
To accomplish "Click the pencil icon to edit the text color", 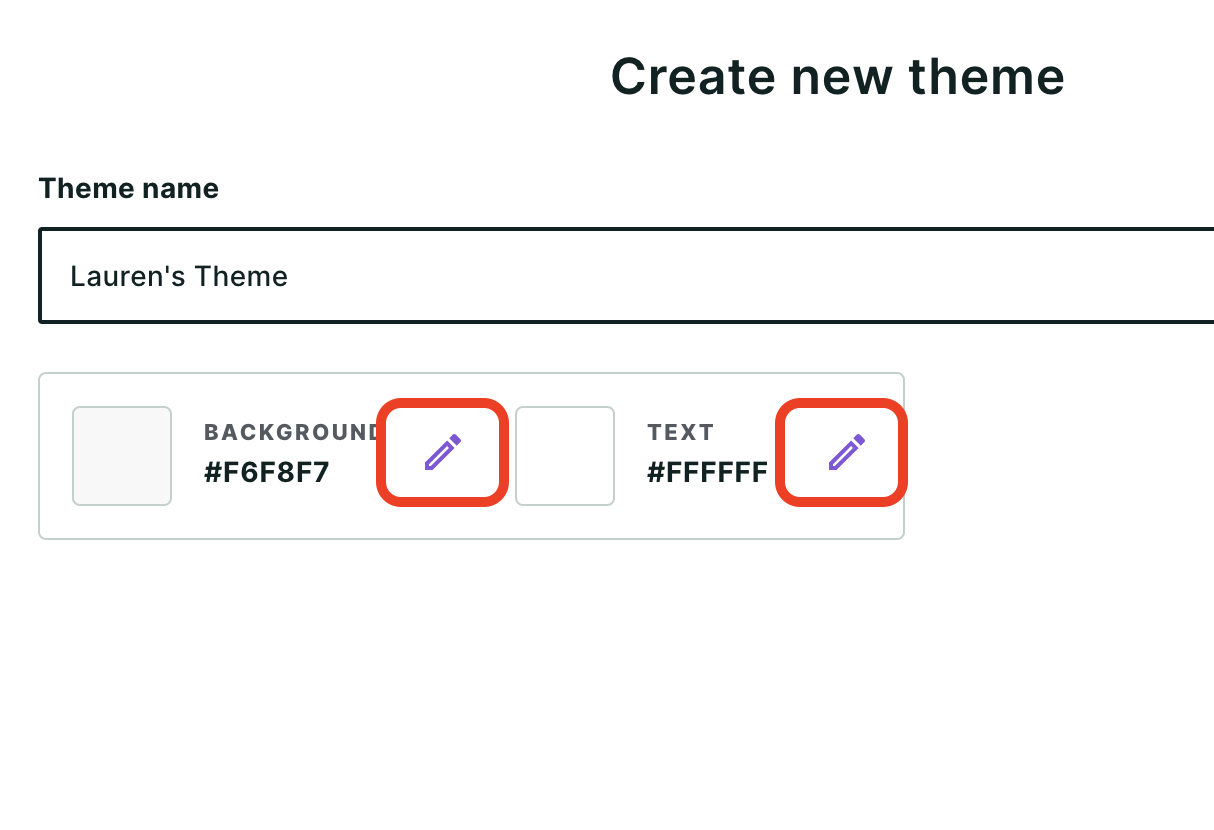I will point(845,452).
